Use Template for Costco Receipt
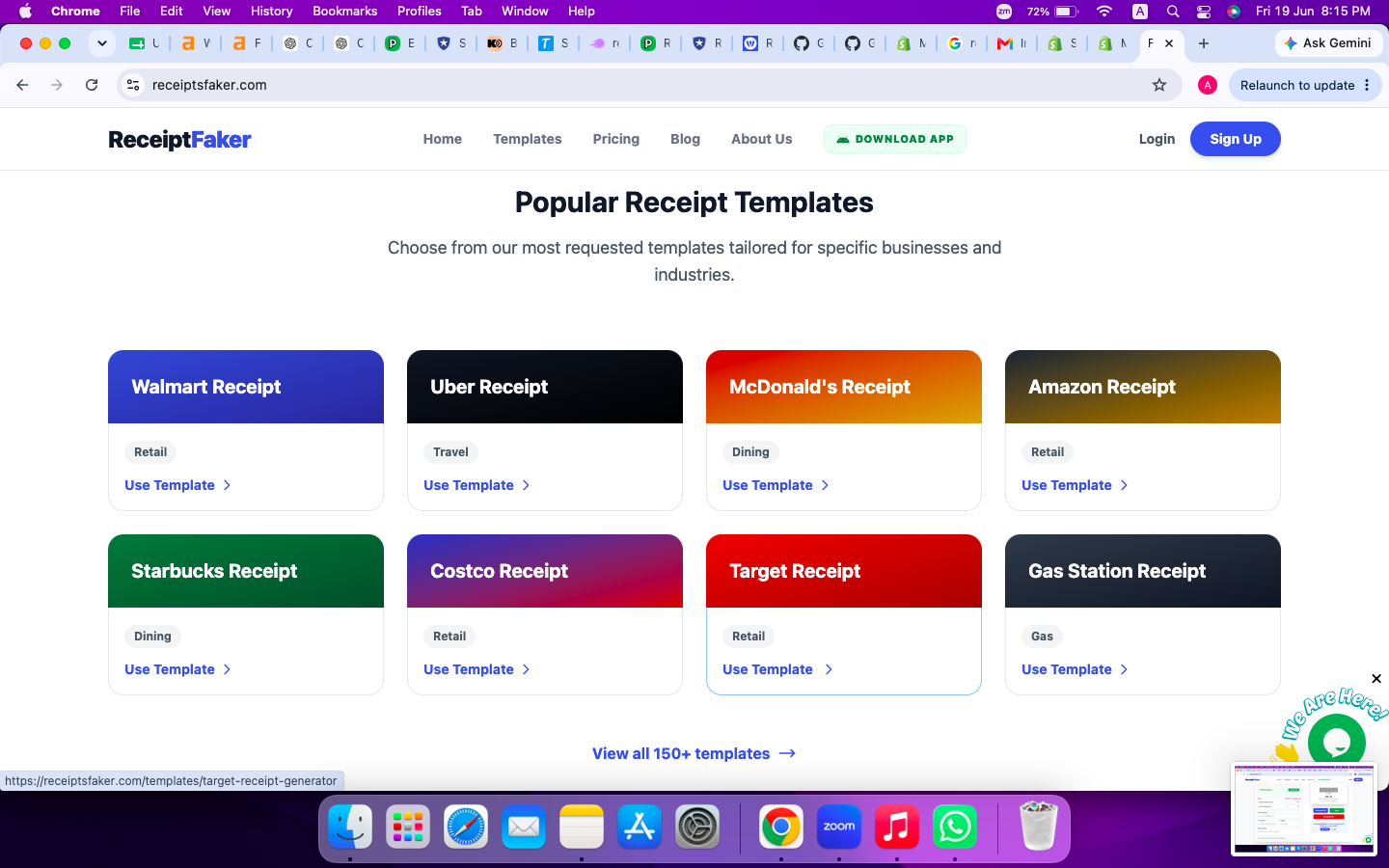The height and width of the screenshot is (868, 1389). [x=477, y=669]
